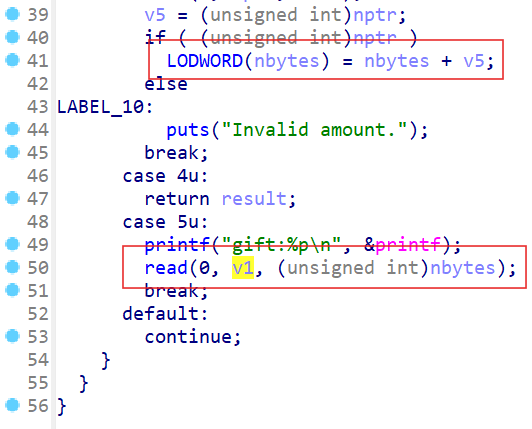Click breakpoint dot beside line 51
This screenshot has height=429, width=532.
(13, 290)
